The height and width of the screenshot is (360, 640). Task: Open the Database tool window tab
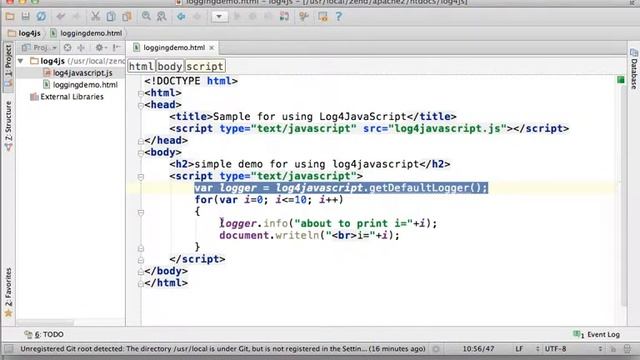634,69
